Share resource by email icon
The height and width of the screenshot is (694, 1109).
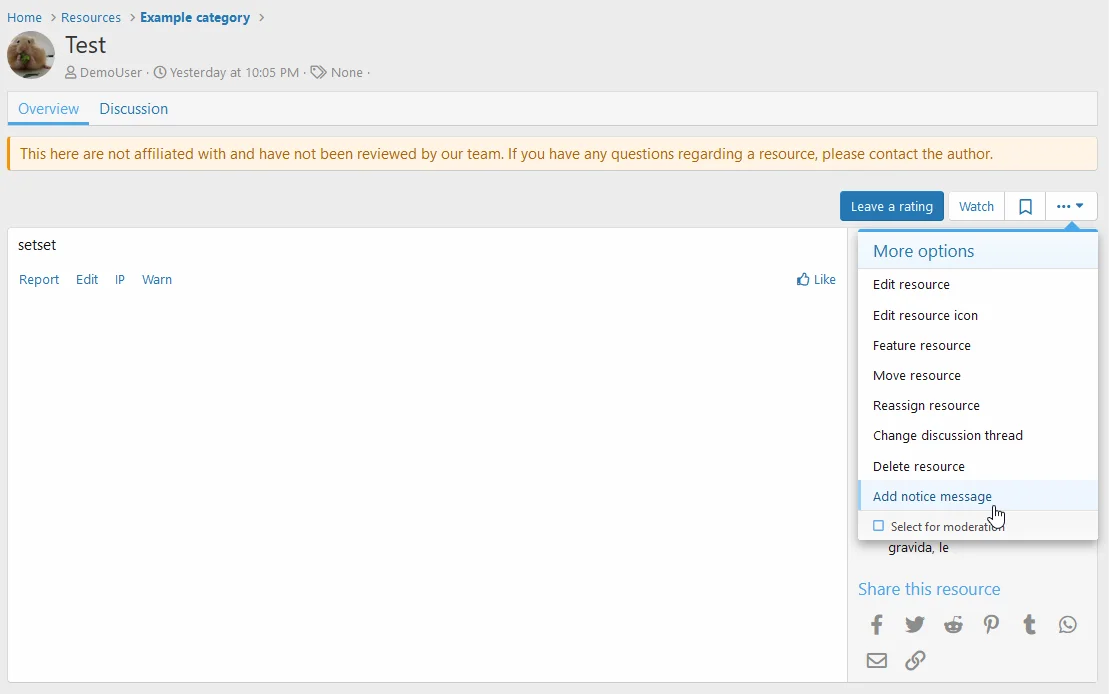[x=877, y=660]
